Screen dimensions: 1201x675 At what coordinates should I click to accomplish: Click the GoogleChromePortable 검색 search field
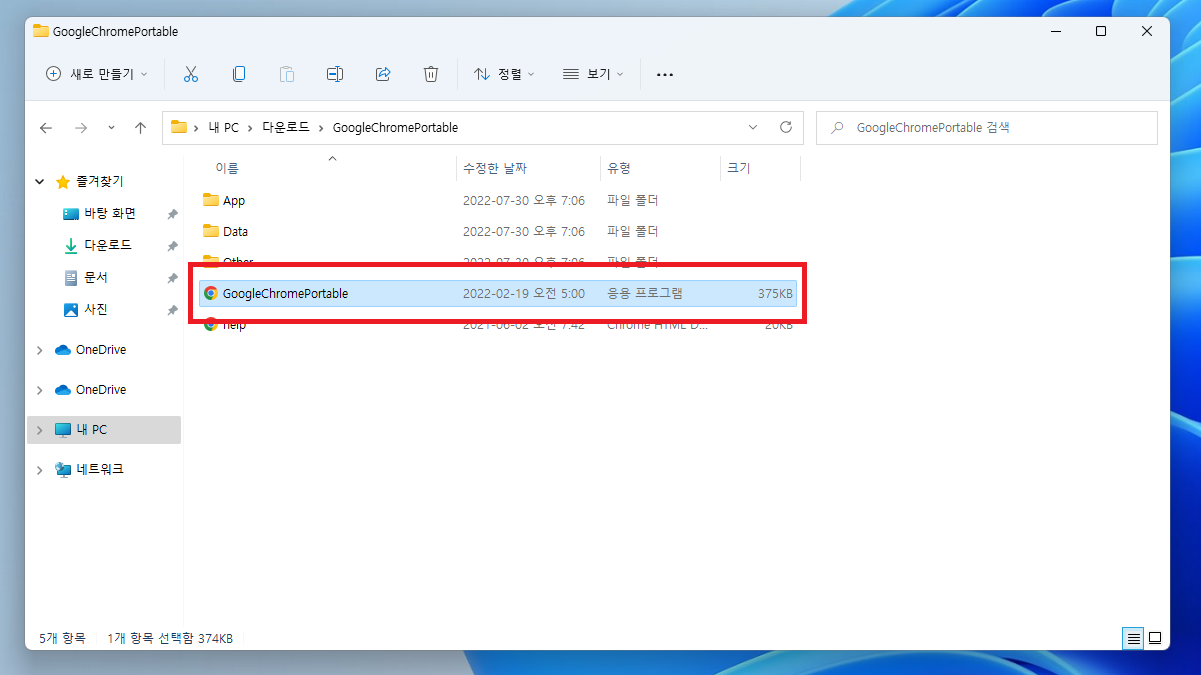[987, 128]
